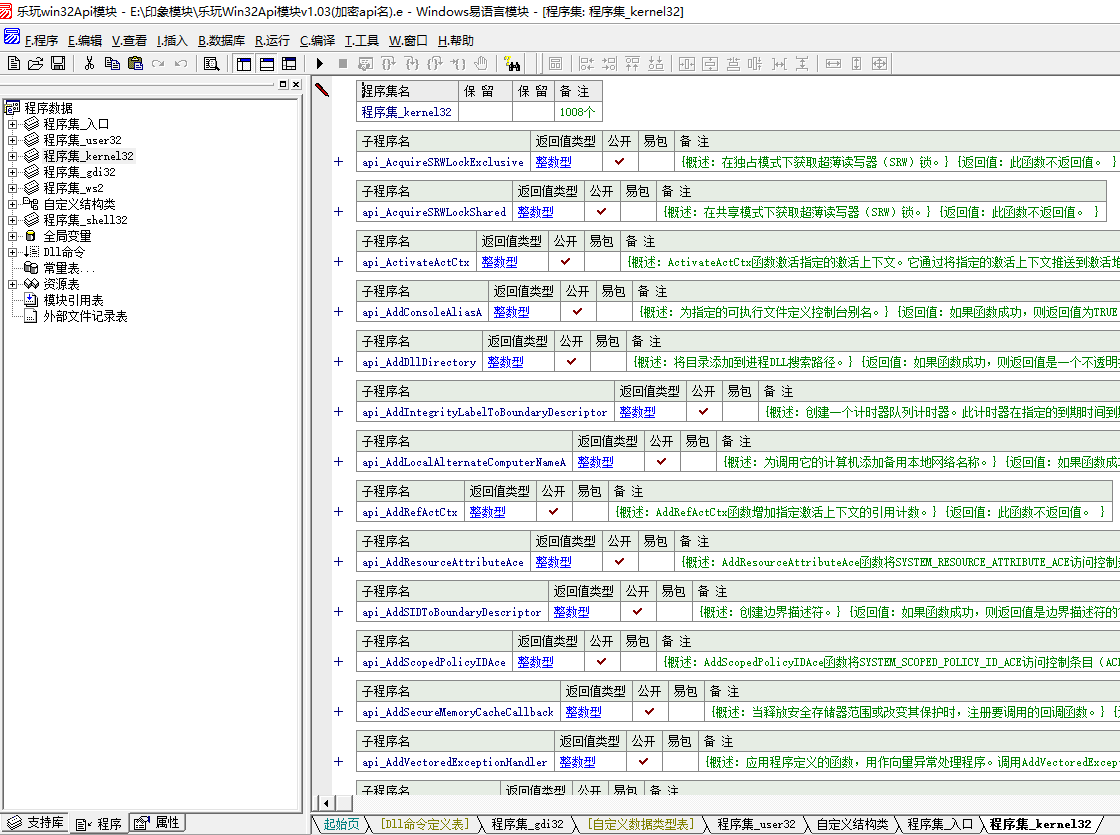Expand the api_ActivateActCtx subroutine row
The width and height of the screenshot is (1120, 835).
(338, 262)
